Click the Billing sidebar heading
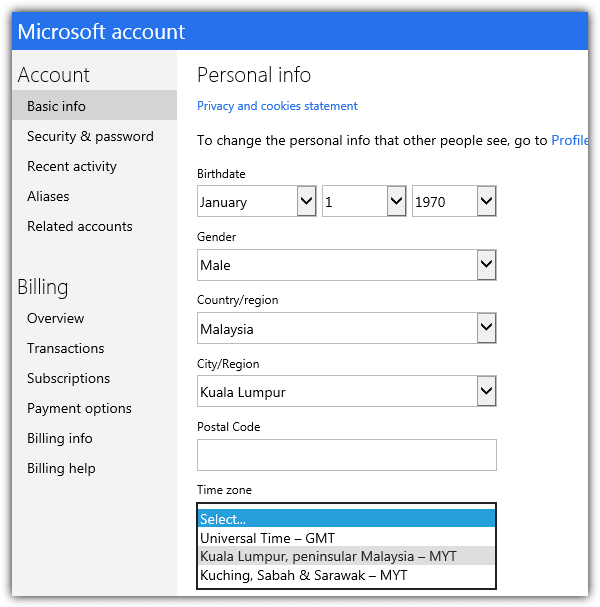Screen dimensions: 600x607 43,287
